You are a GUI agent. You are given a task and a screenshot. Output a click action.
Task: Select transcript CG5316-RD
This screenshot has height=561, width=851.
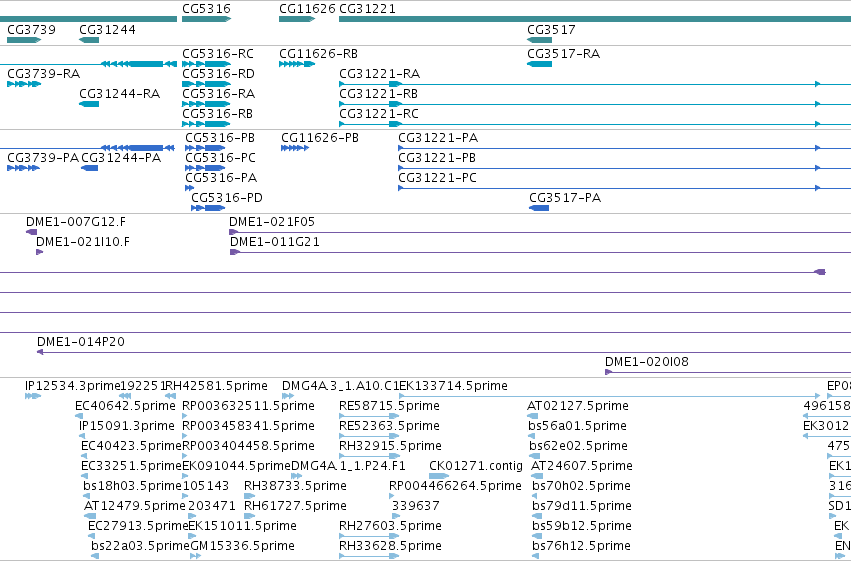(218, 74)
